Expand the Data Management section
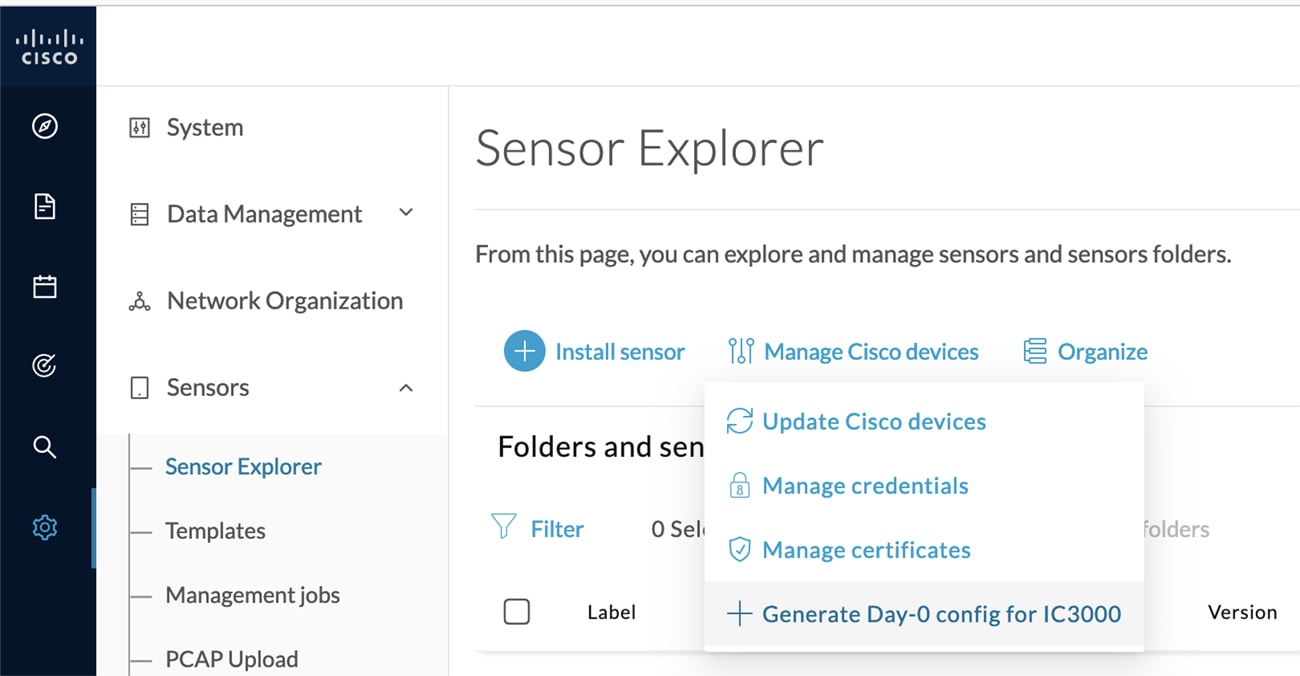The width and height of the screenshot is (1300, 676). tap(406, 213)
